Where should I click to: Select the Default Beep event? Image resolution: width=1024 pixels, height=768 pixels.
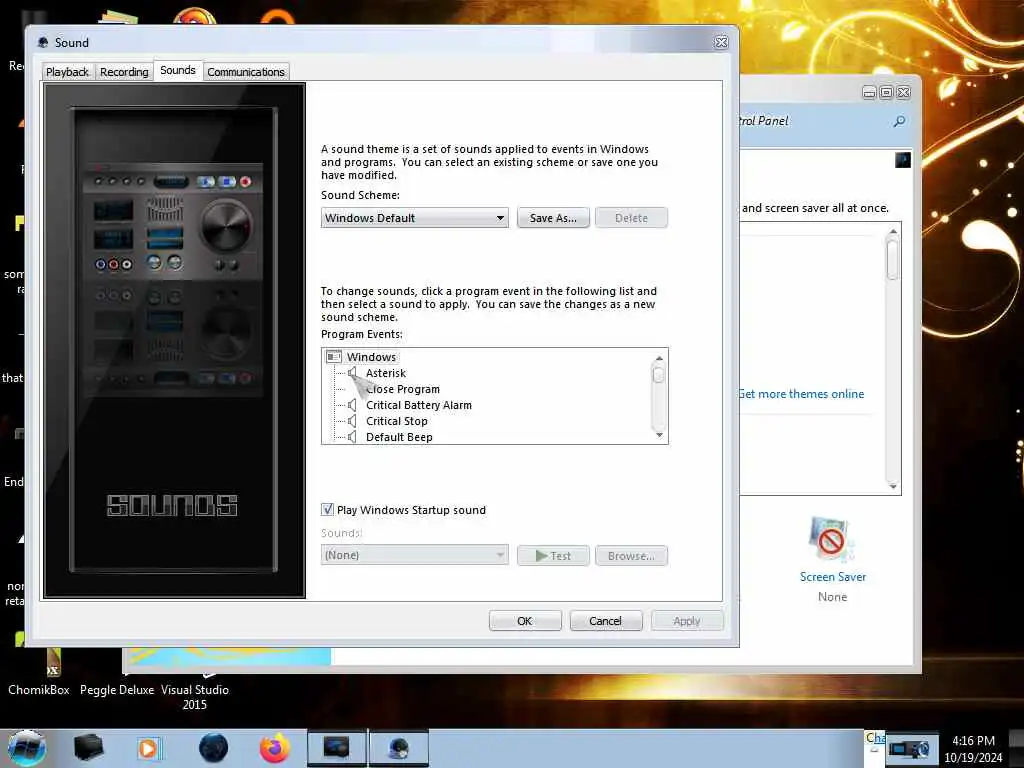click(399, 437)
